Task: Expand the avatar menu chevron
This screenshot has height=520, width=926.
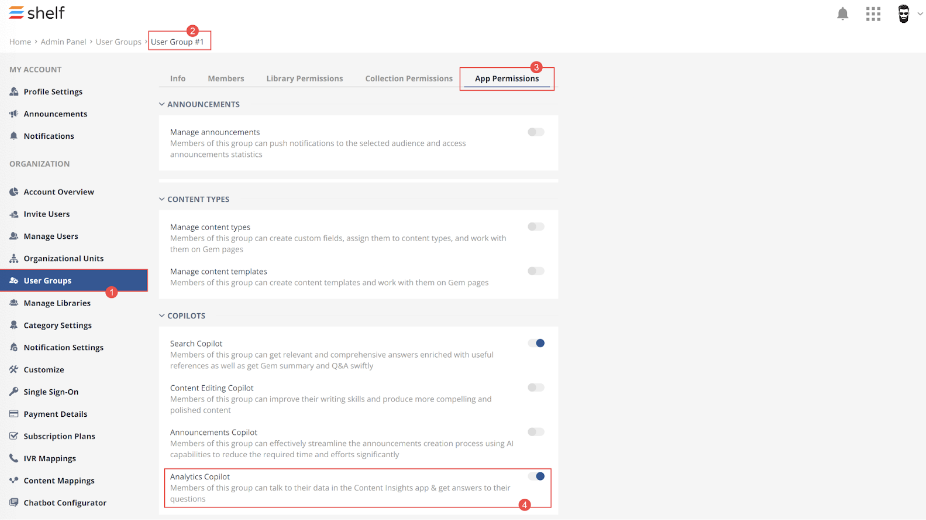Action: (920, 14)
